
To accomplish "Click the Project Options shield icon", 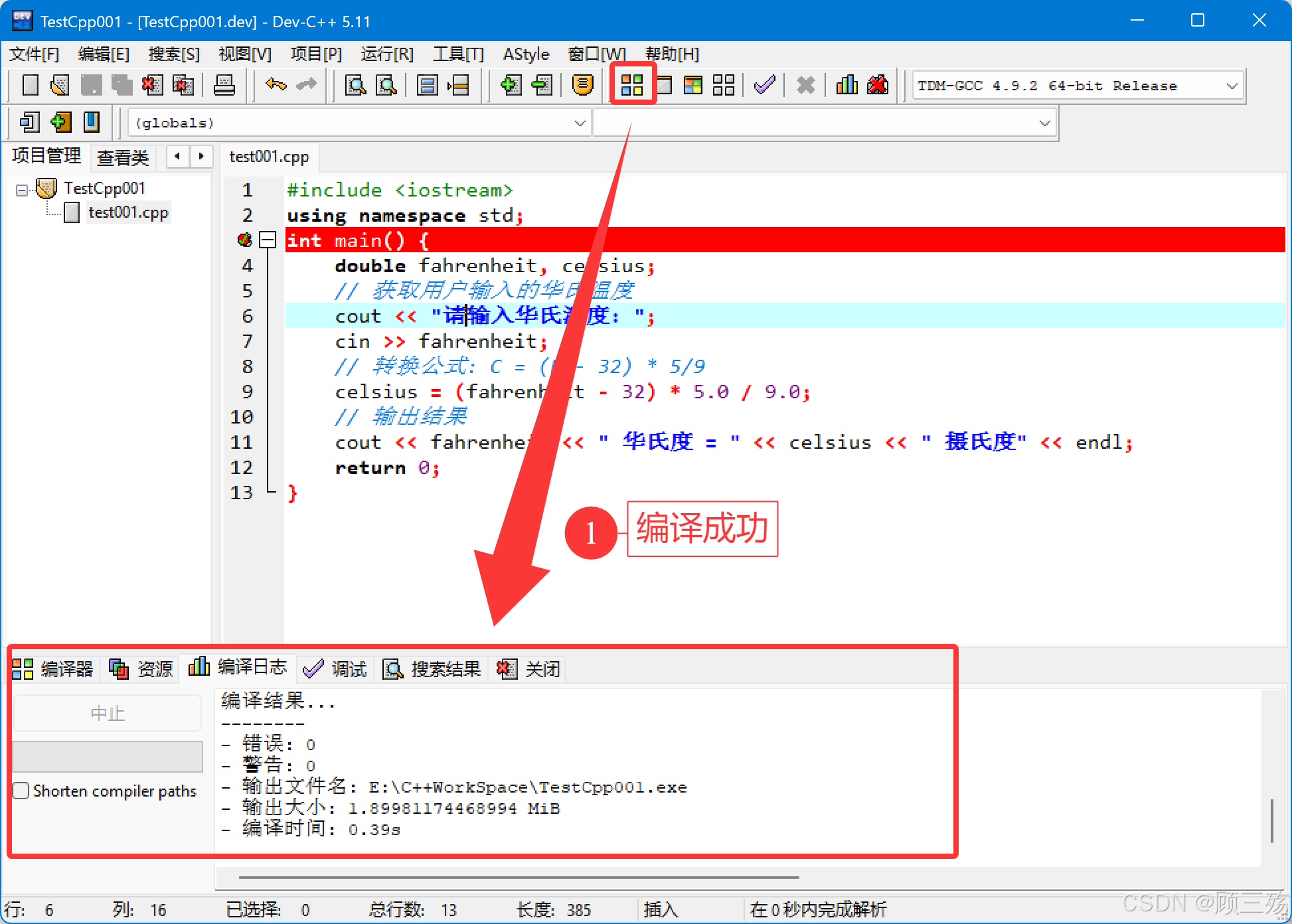I will pyautogui.click(x=582, y=85).
